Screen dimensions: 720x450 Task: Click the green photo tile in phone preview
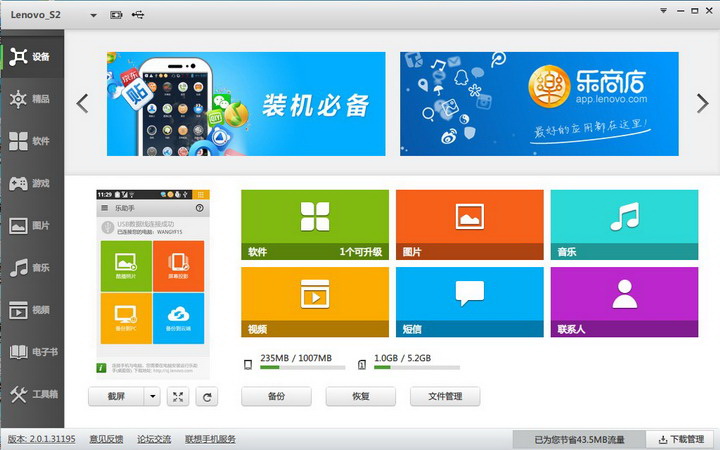click(x=126, y=266)
